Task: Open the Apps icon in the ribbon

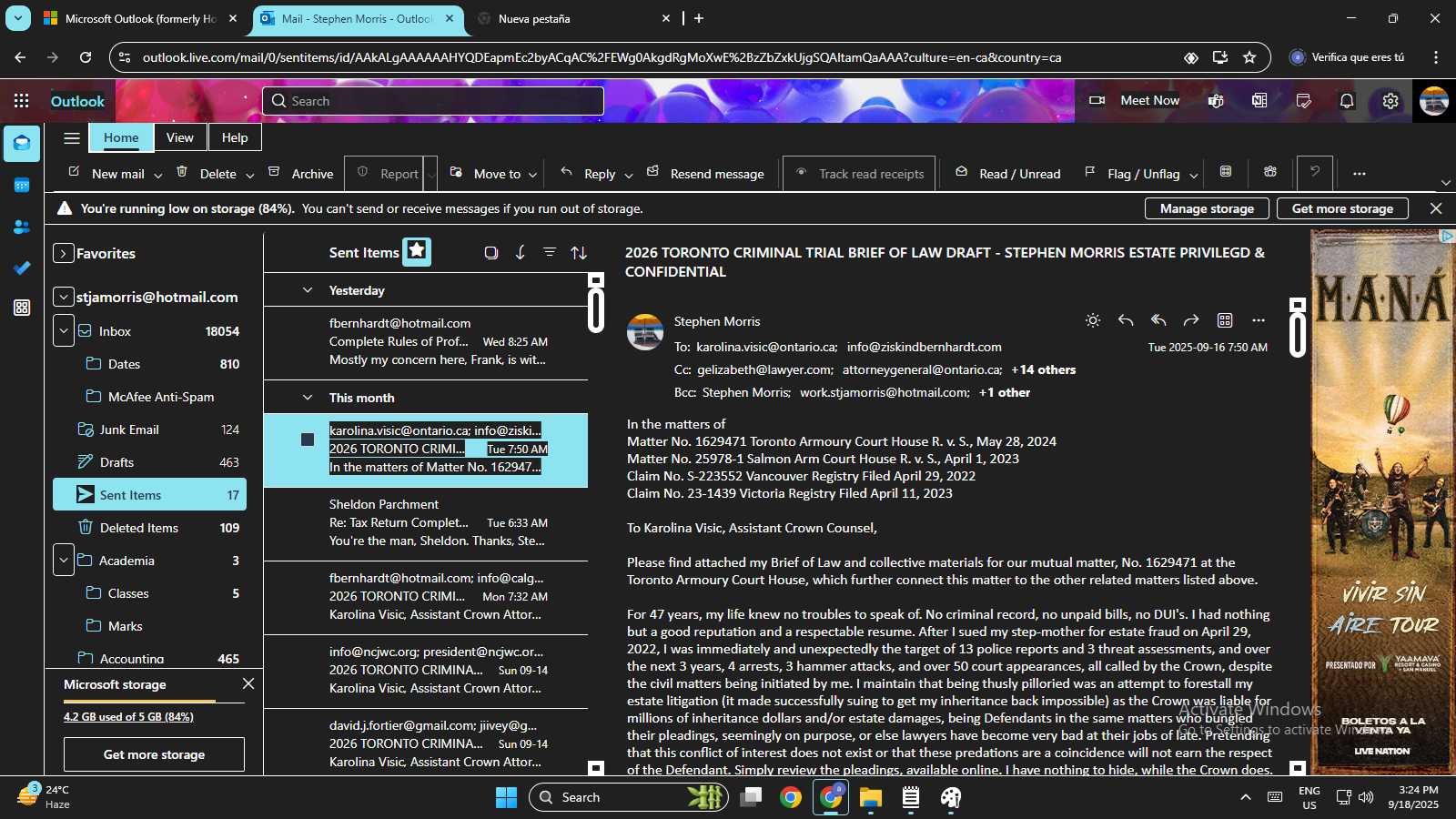Action: click(1226, 172)
